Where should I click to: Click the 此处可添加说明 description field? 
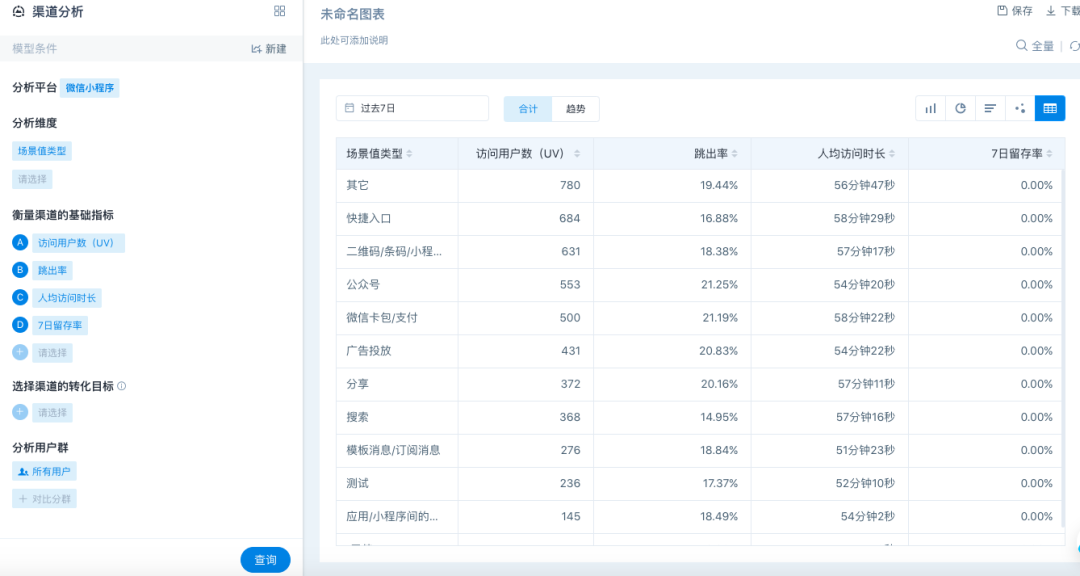(354, 41)
